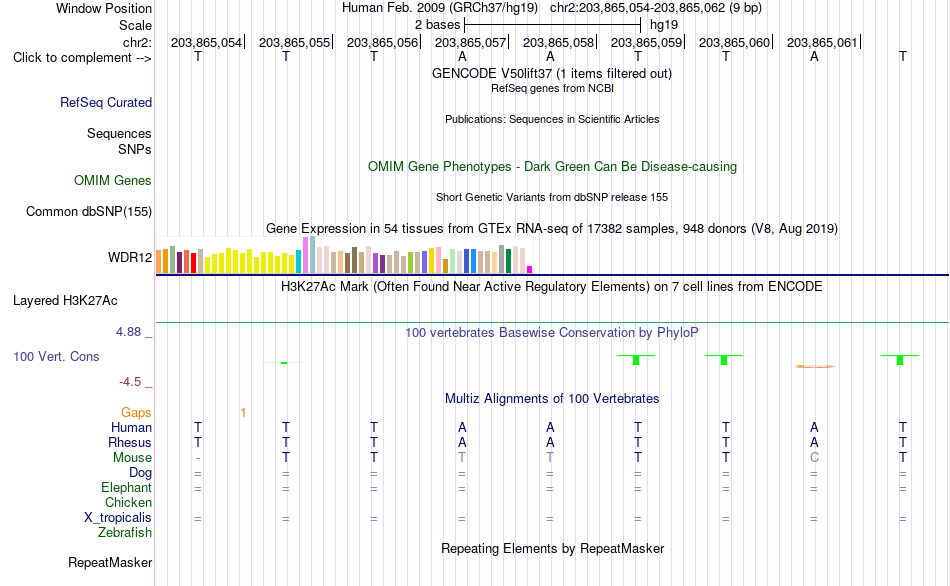Click the 'hg19' scale label

pyautogui.click(x=664, y=25)
